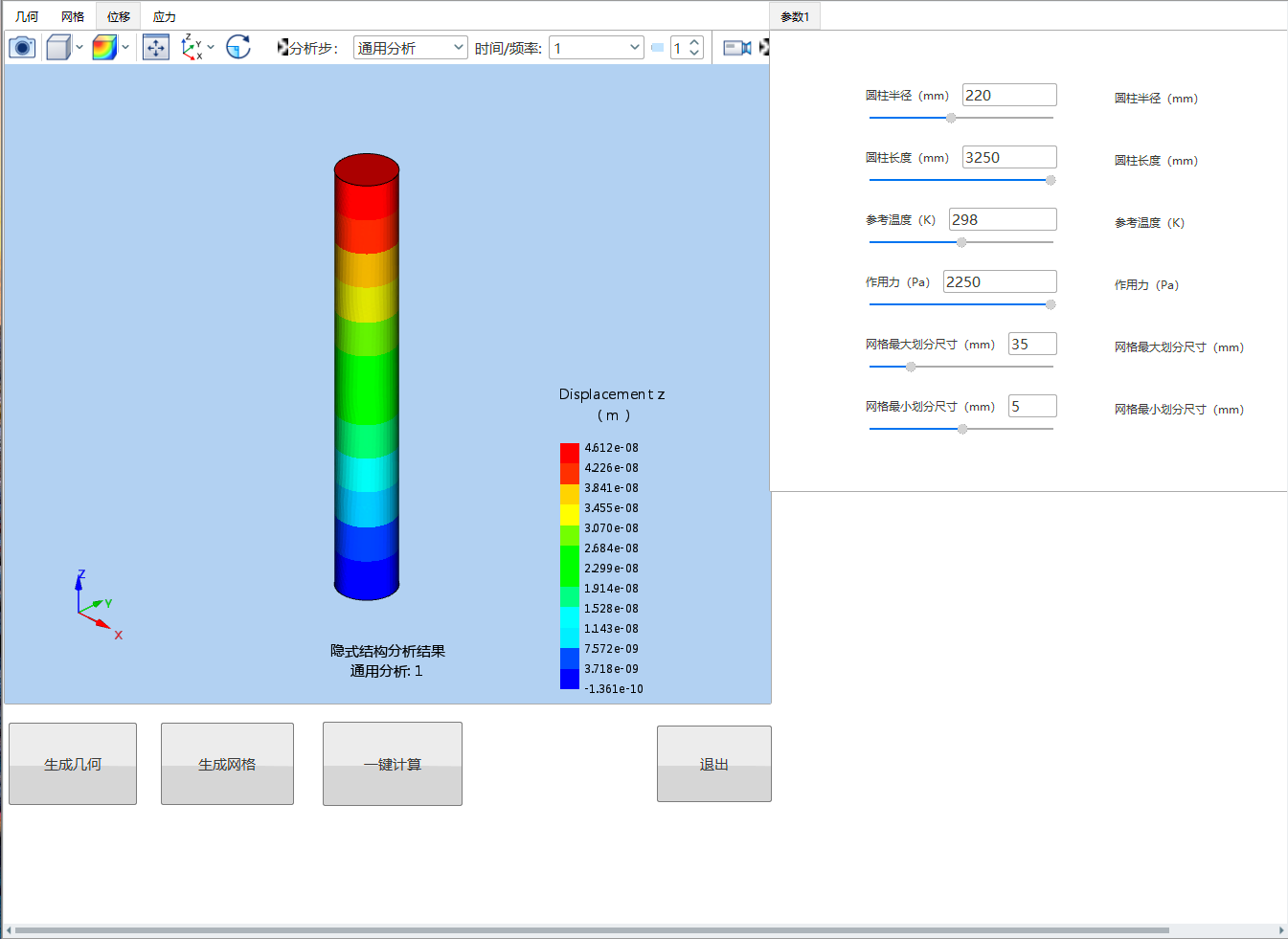Click the 作用力 slider handle
Screen dimensions: 1288x939
(1051, 304)
